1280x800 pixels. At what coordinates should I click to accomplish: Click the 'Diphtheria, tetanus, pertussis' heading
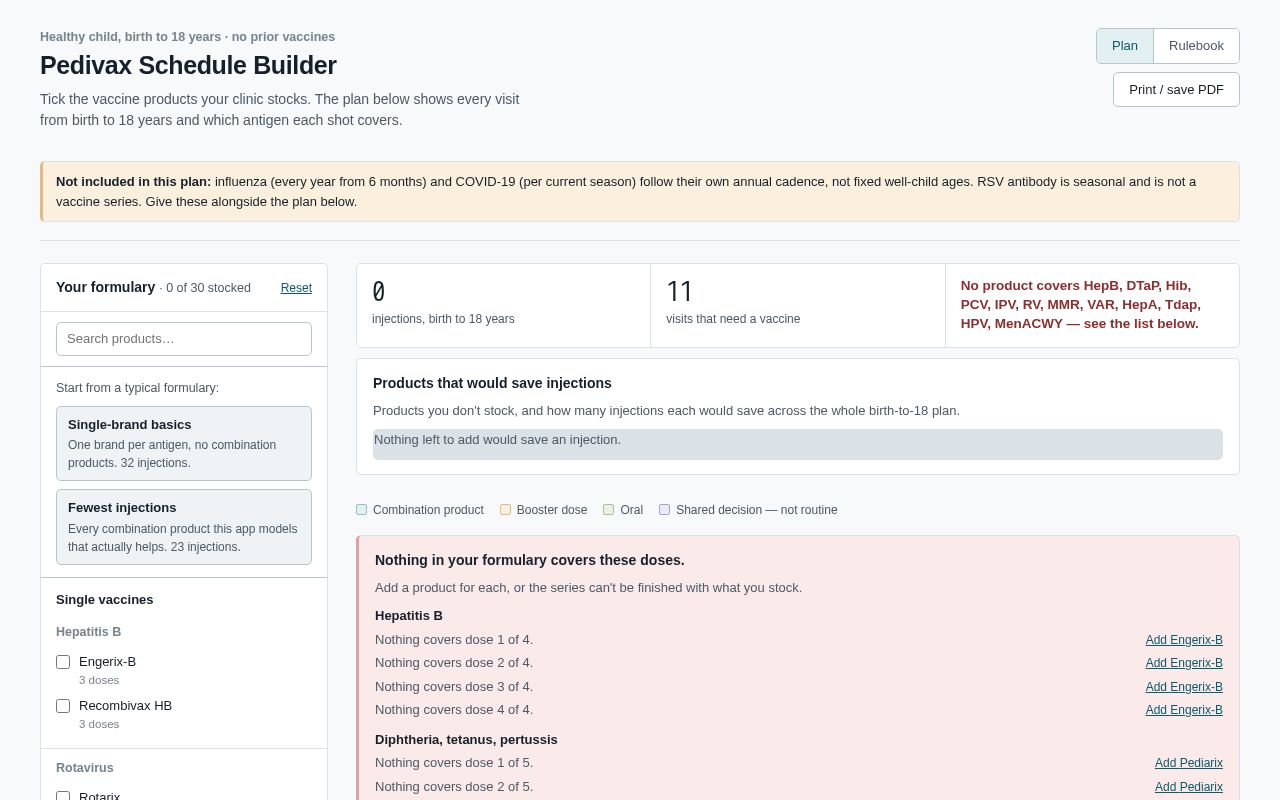coord(466,740)
